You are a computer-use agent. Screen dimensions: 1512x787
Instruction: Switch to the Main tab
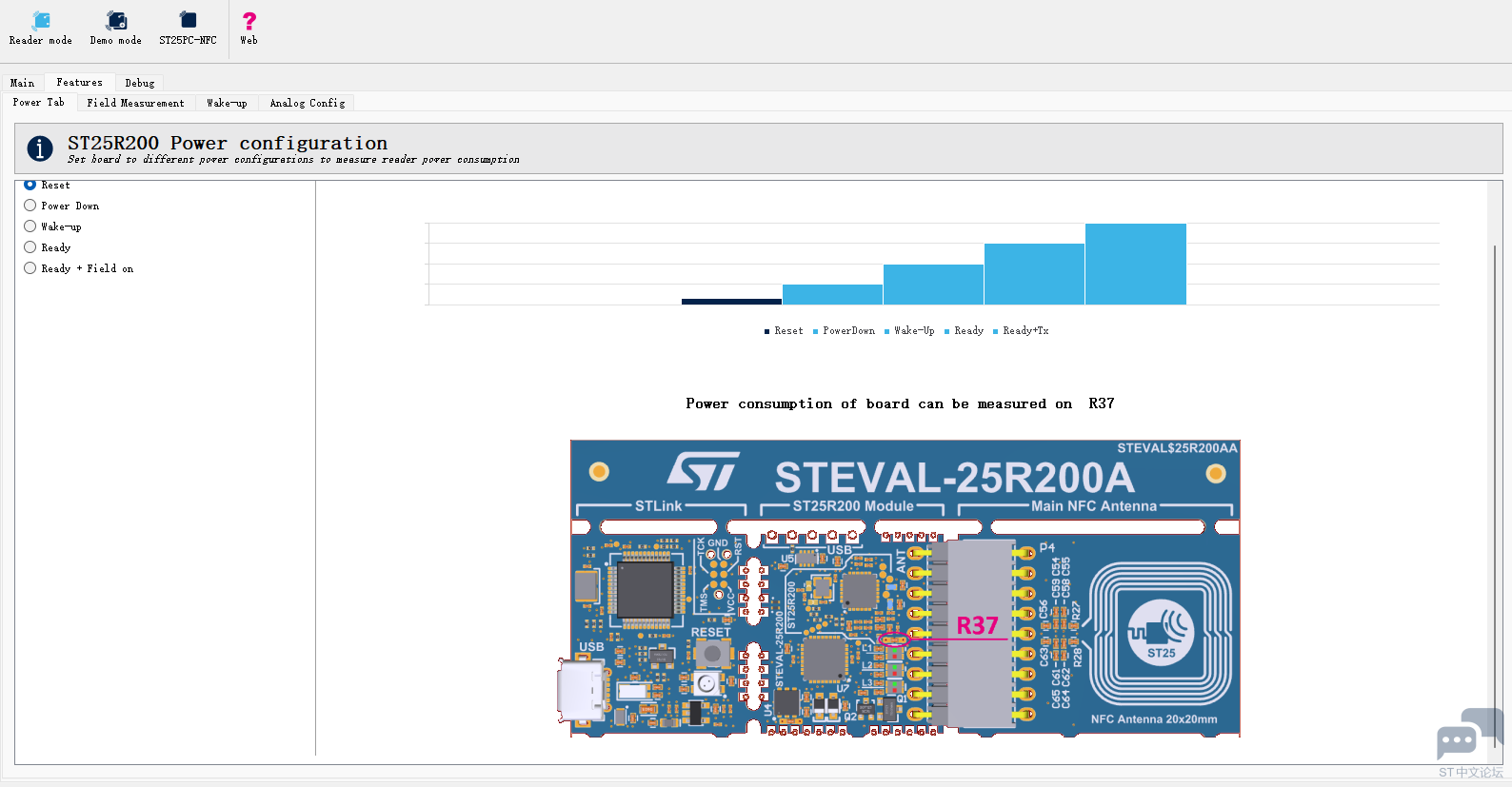23,83
